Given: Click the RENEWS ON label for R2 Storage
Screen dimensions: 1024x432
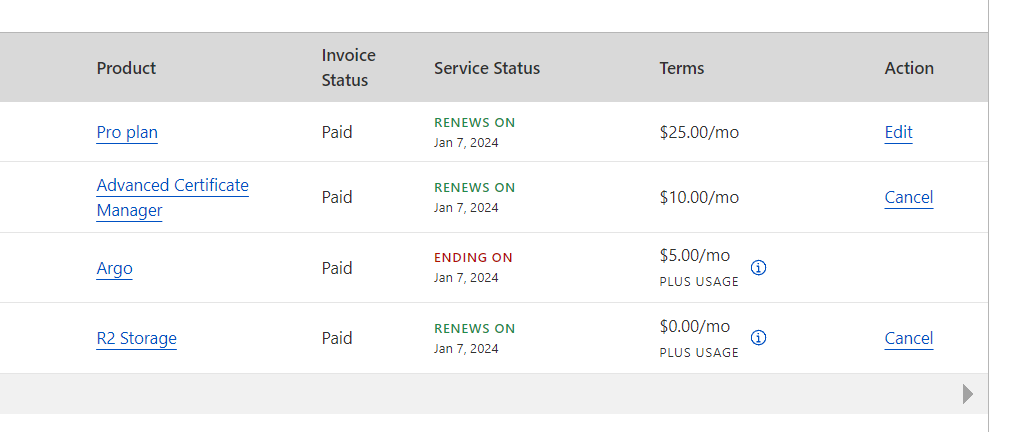Looking at the screenshot, I should point(474,328).
